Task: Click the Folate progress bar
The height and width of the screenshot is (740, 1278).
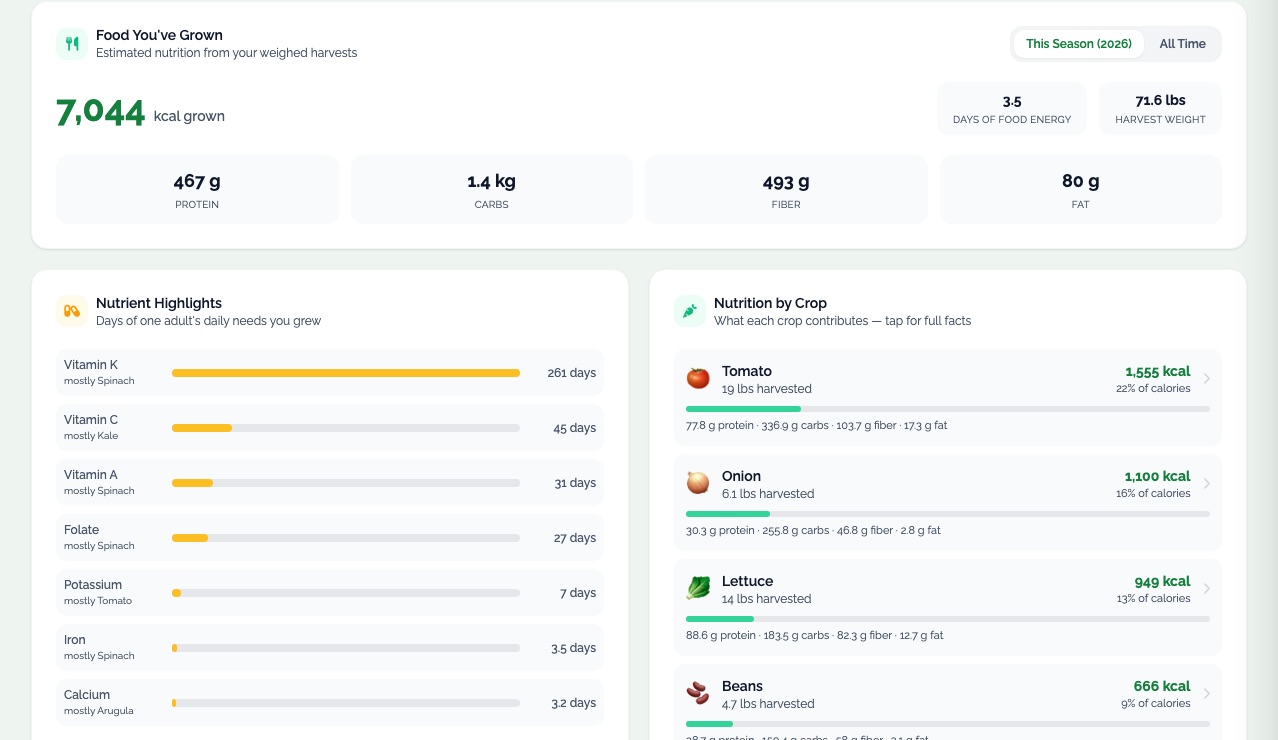Action: click(x=346, y=538)
